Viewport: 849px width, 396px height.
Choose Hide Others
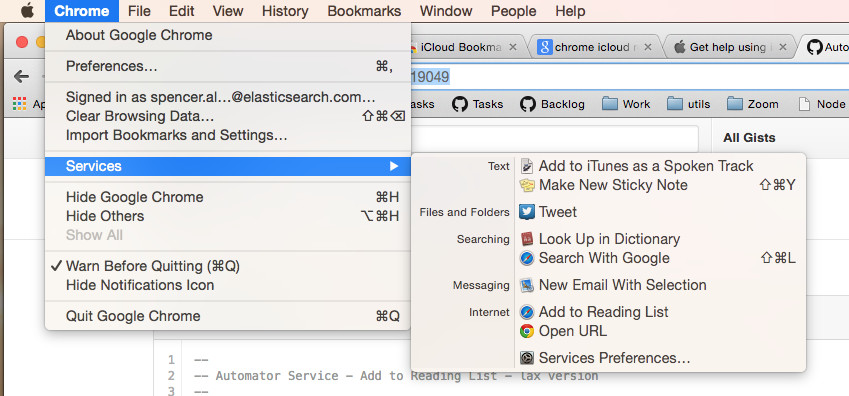(227, 216)
